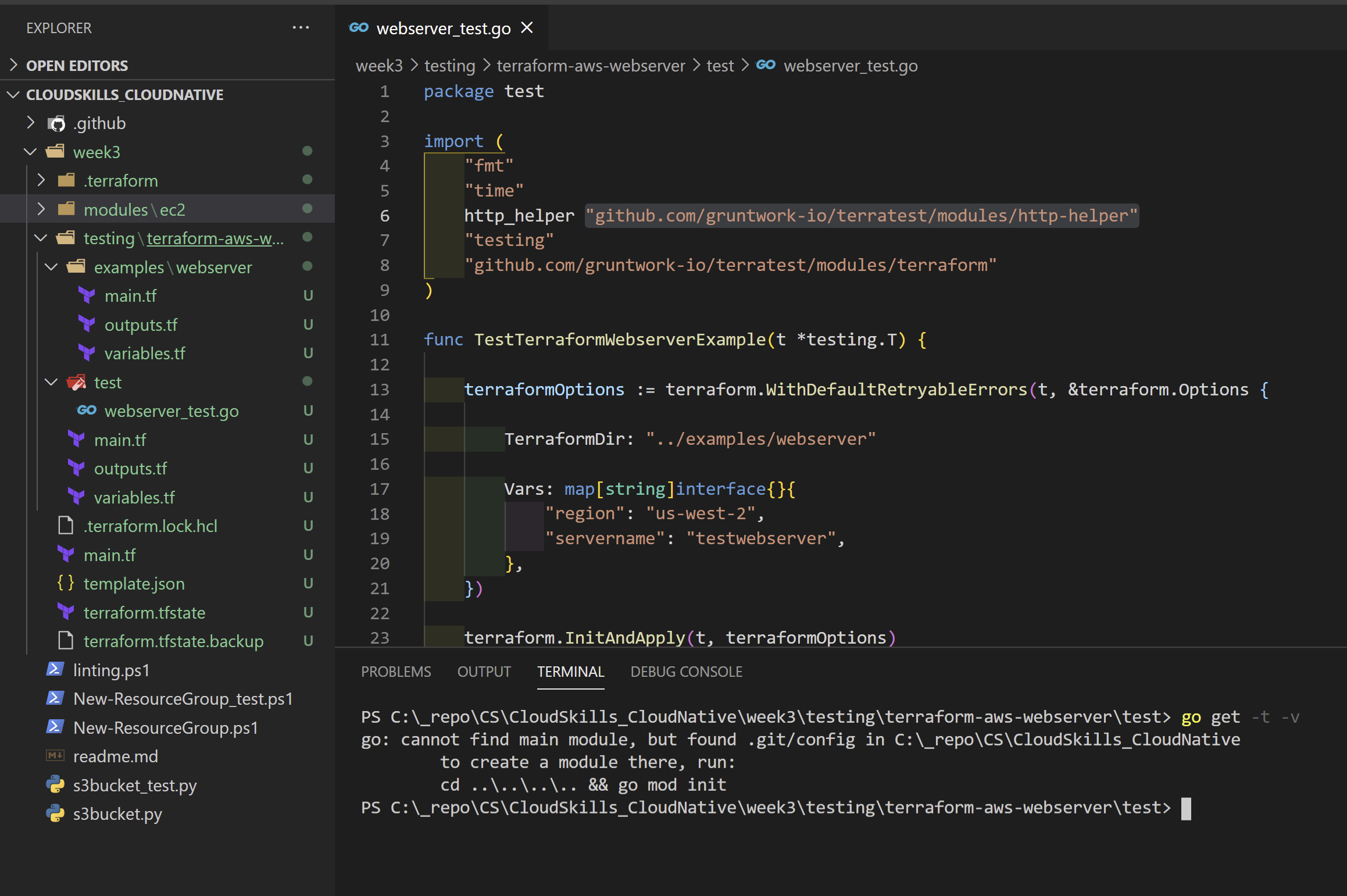Click terraform.InitAndApply call on line 23
The image size is (1347, 896).
point(574,638)
